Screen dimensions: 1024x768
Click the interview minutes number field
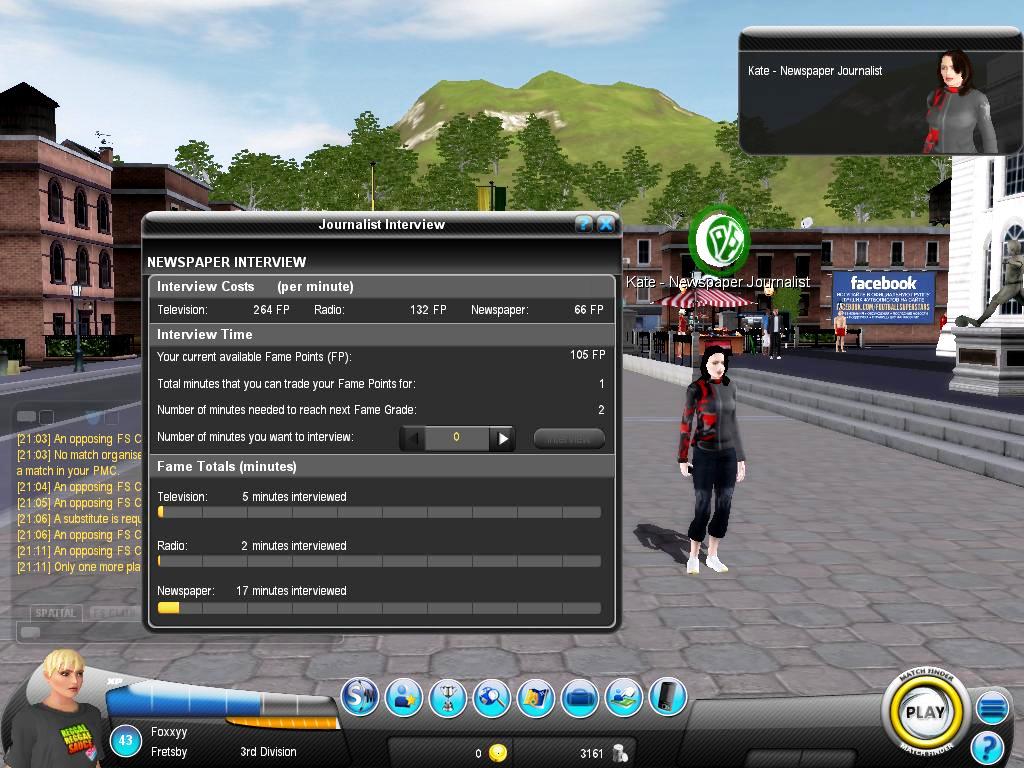point(457,438)
